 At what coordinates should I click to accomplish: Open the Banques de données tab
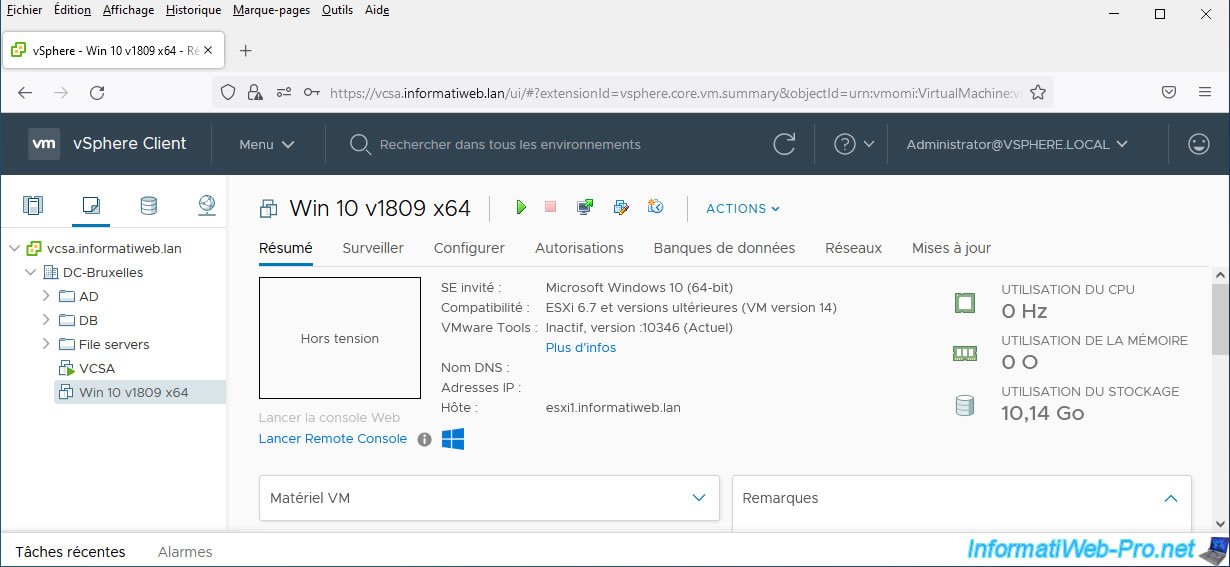[724, 248]
